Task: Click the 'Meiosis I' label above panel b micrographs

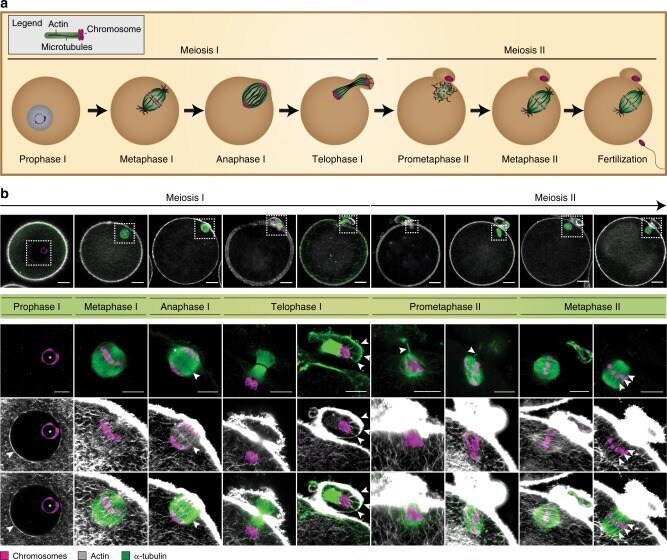Action: pyautogui.click(x=185, y=198)
